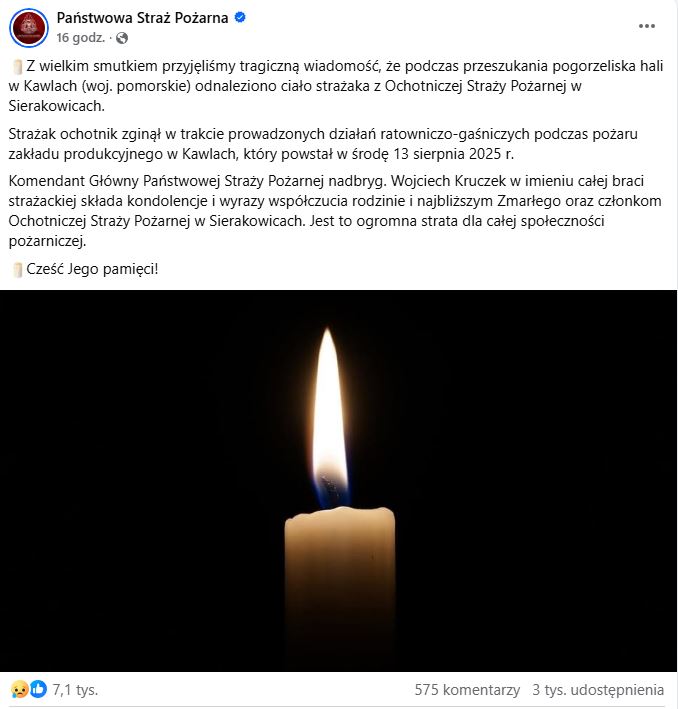View the 3 tys. udostępnienia shares
Viewport: 678px width, 709px height.
coord(598,690)
